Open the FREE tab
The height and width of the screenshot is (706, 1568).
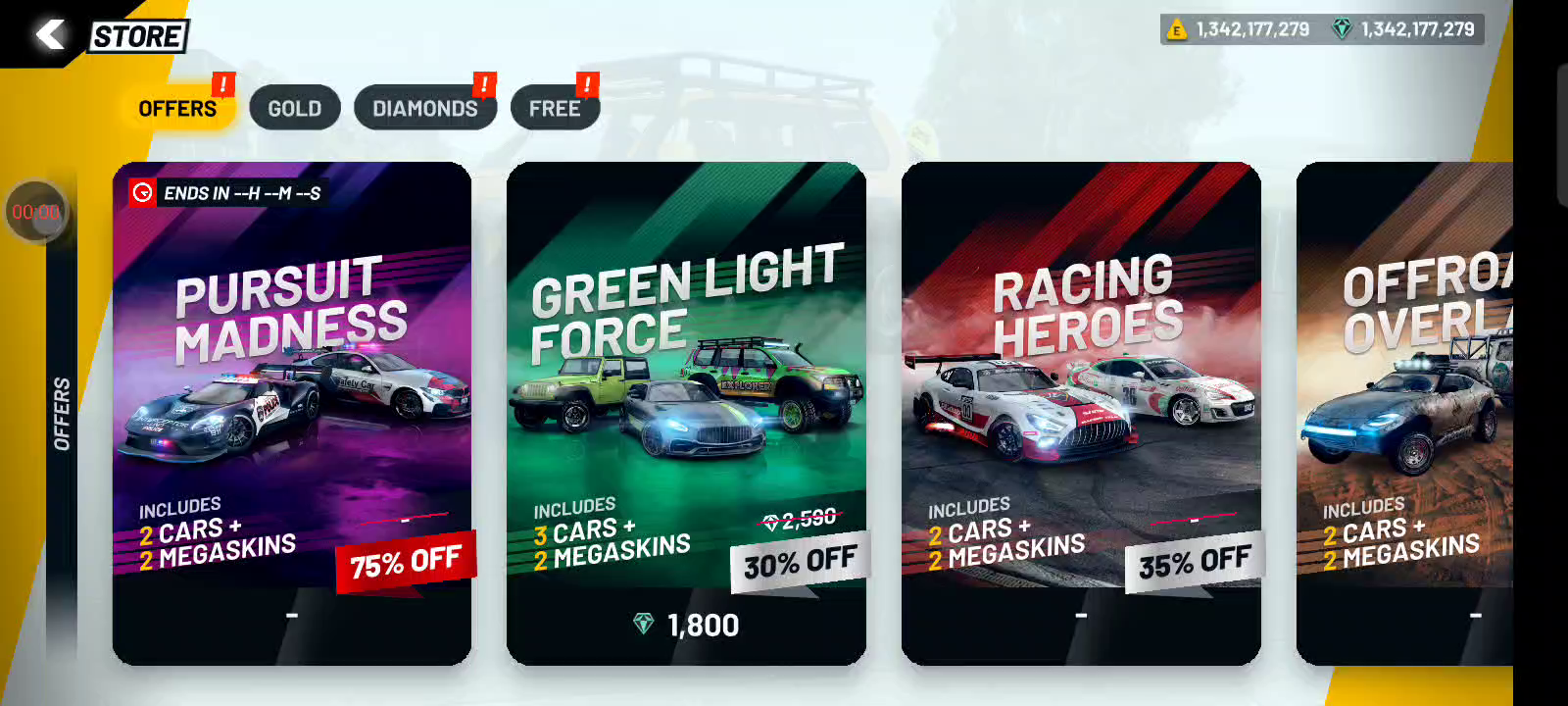click(555, 108)
